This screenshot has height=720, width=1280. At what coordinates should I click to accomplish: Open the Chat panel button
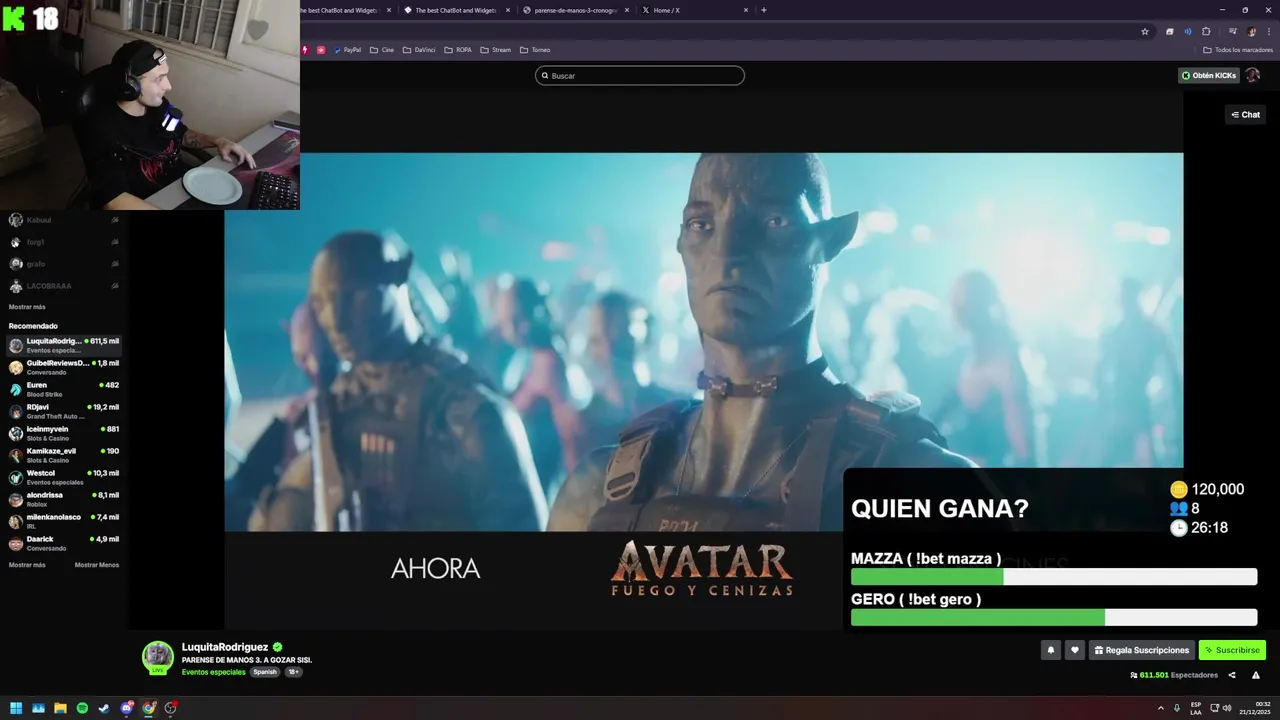pos(1245,115)
